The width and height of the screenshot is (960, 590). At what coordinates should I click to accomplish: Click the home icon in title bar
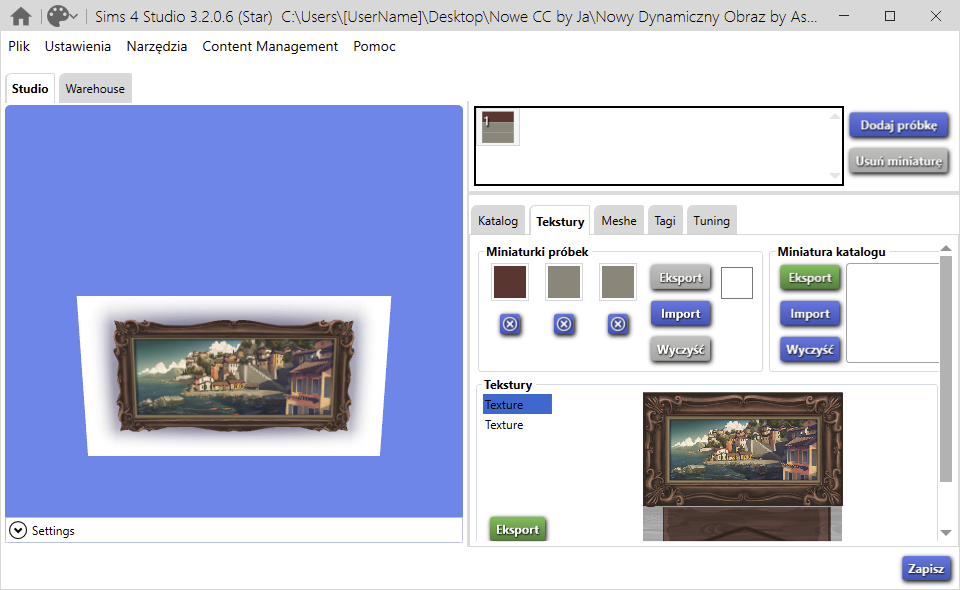pos(21,16)
